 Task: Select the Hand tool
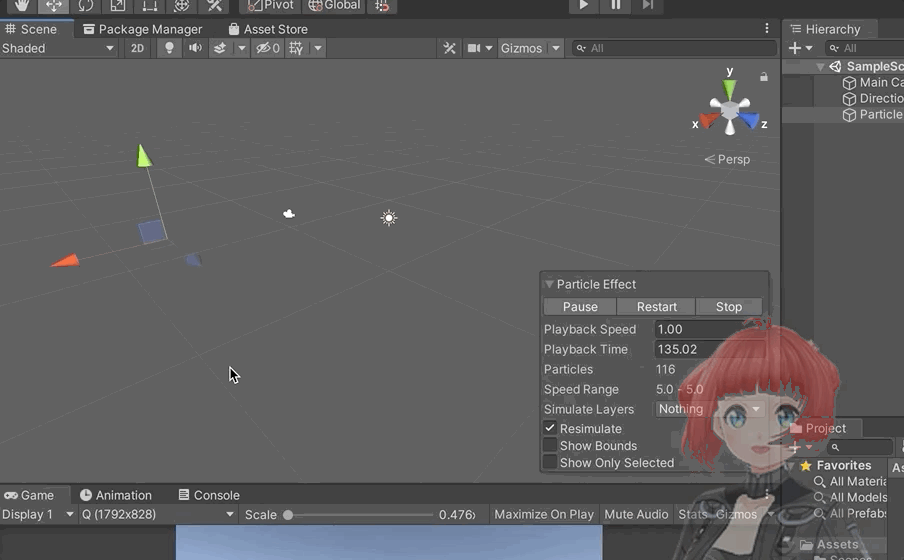[x=22, y=6]
